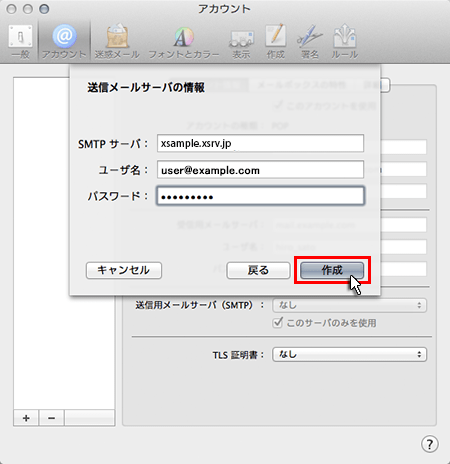Open the 作成 toolbar preferences pane
The height and width of the screenshot is (464, 450).
pos(276,42)
